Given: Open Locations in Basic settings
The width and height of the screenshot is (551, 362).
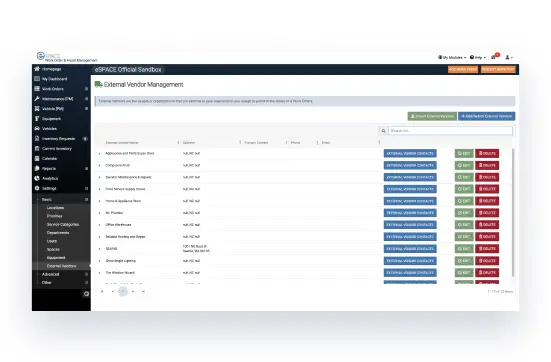Looking at the screenshot, I should [x=55, y=208].
